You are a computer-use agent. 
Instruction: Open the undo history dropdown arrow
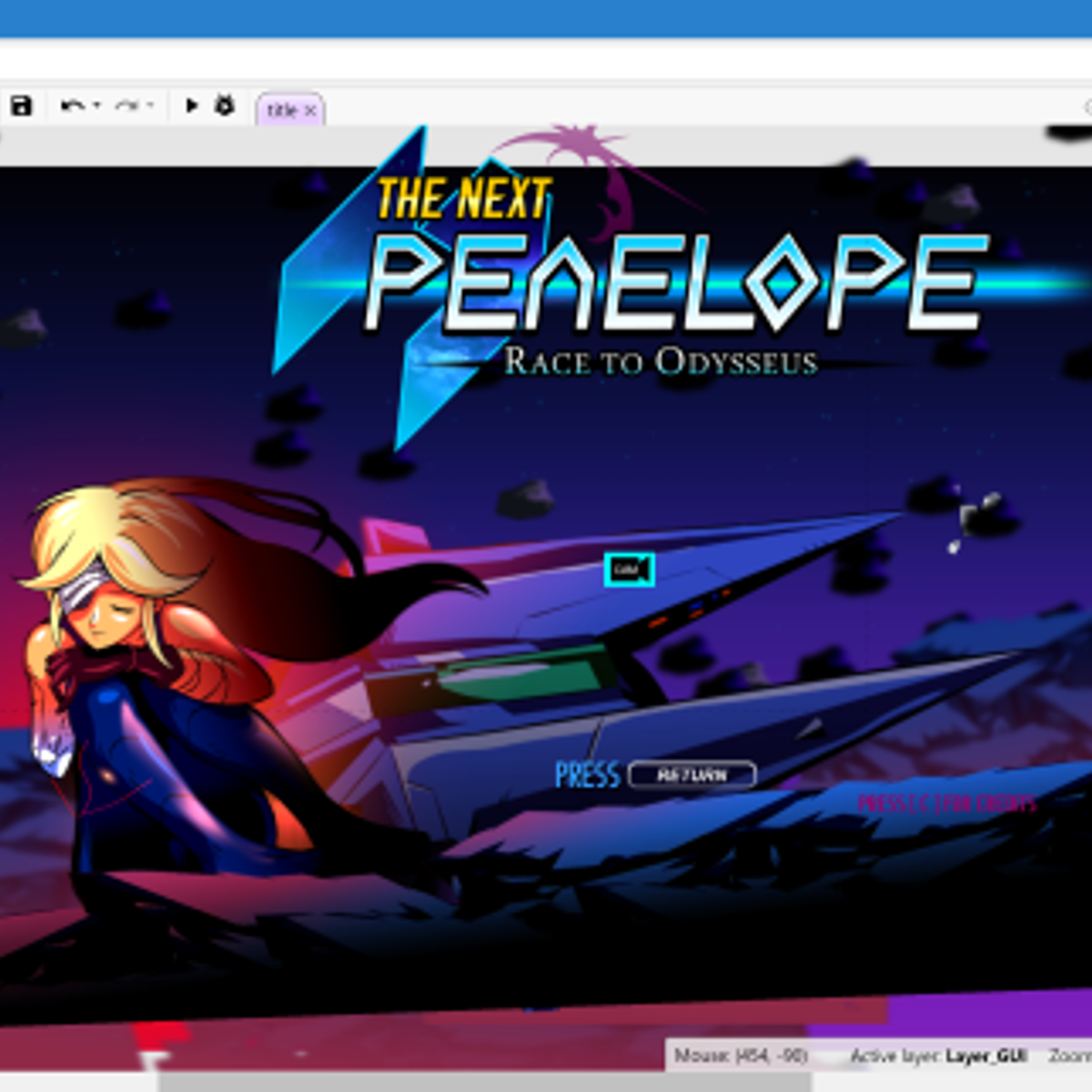[96, 106]
